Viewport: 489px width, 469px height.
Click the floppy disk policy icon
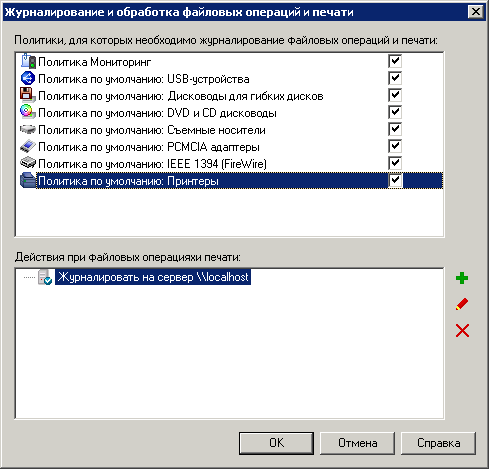click(28, 95)
